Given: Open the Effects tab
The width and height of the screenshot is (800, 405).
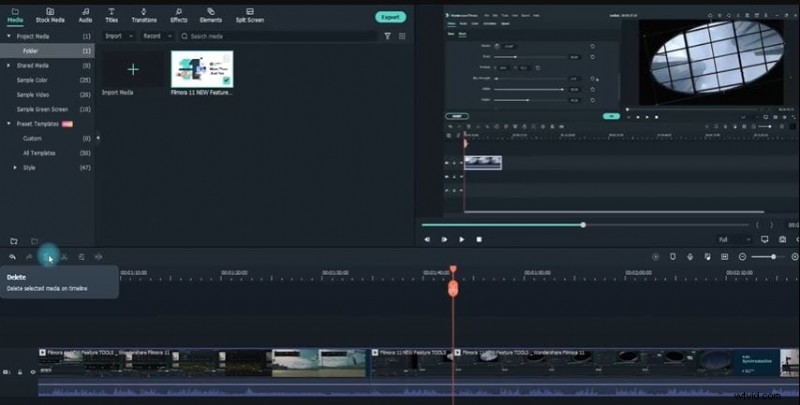Looking at the screenshot, I should click(x=179, y=15).
